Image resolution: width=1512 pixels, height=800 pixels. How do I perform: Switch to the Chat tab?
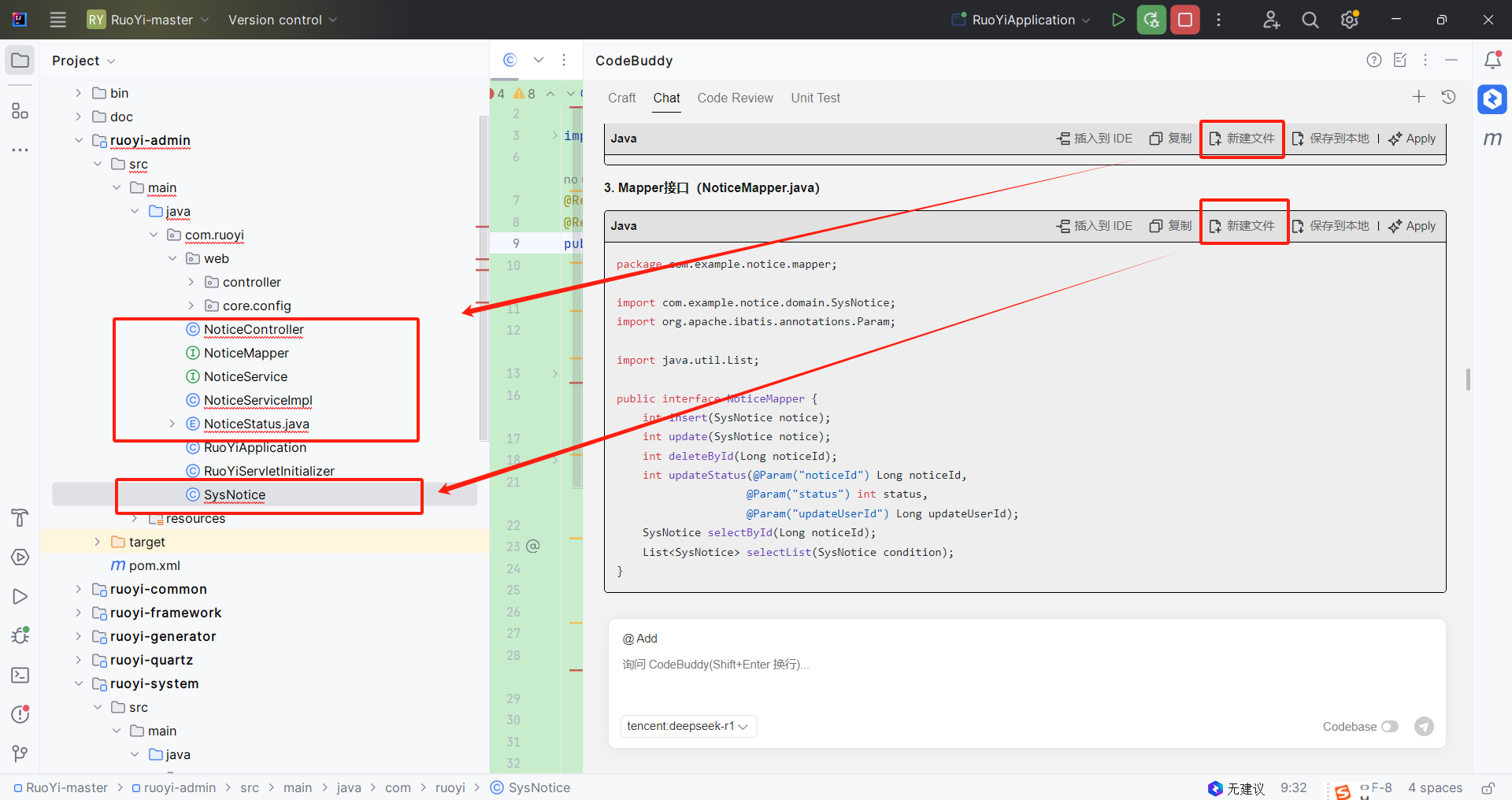point(666,98)
